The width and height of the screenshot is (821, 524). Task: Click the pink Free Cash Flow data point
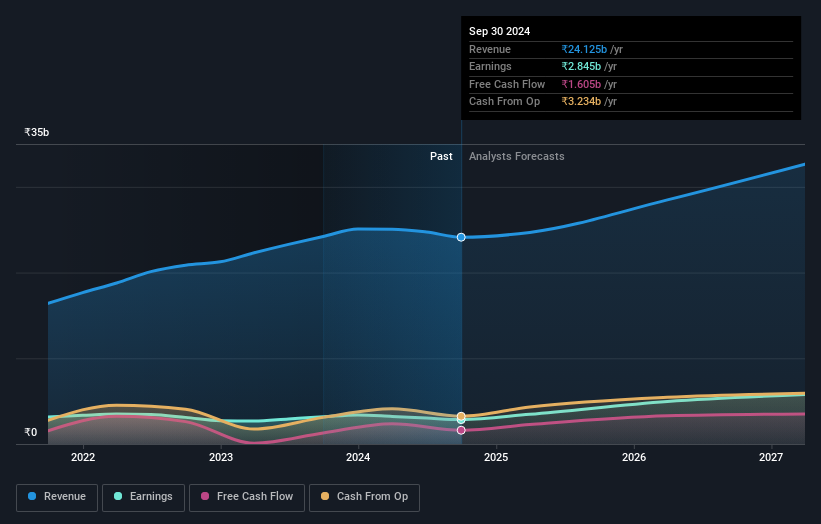coord(461,430)
